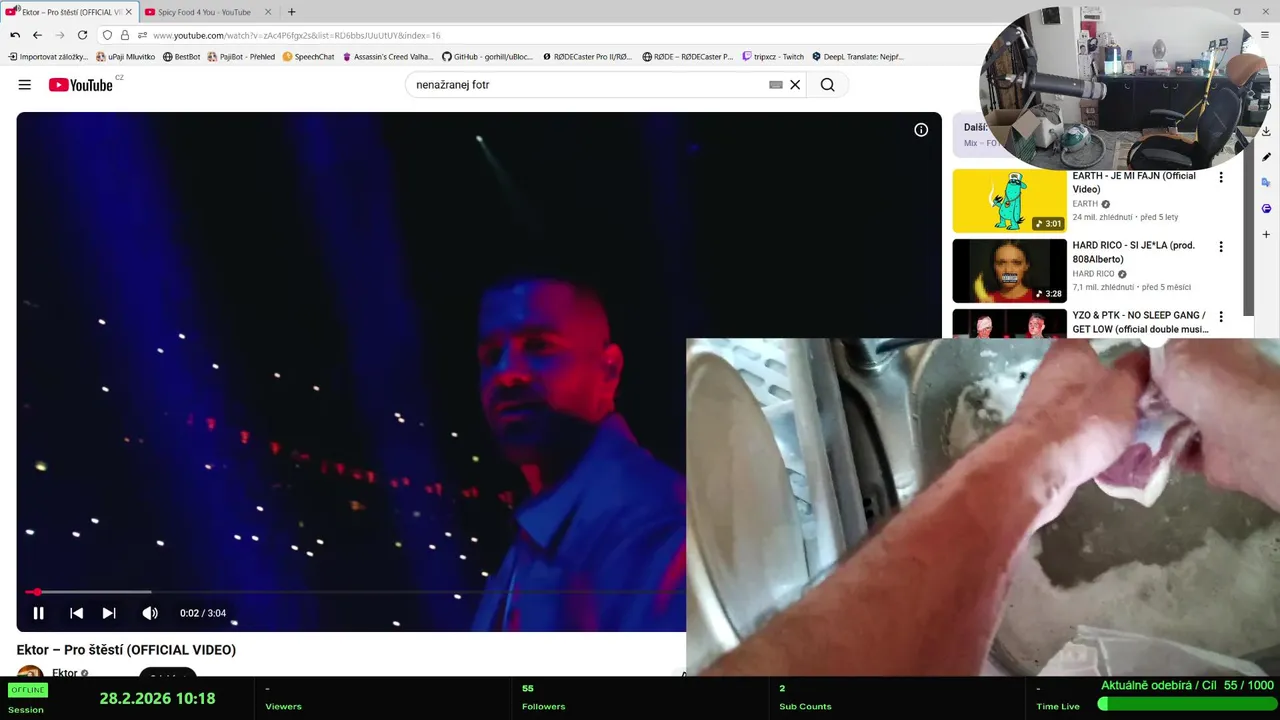Open the Importovat záložky bookmark
Screen dimensions: 1280x720
[48, 57]
